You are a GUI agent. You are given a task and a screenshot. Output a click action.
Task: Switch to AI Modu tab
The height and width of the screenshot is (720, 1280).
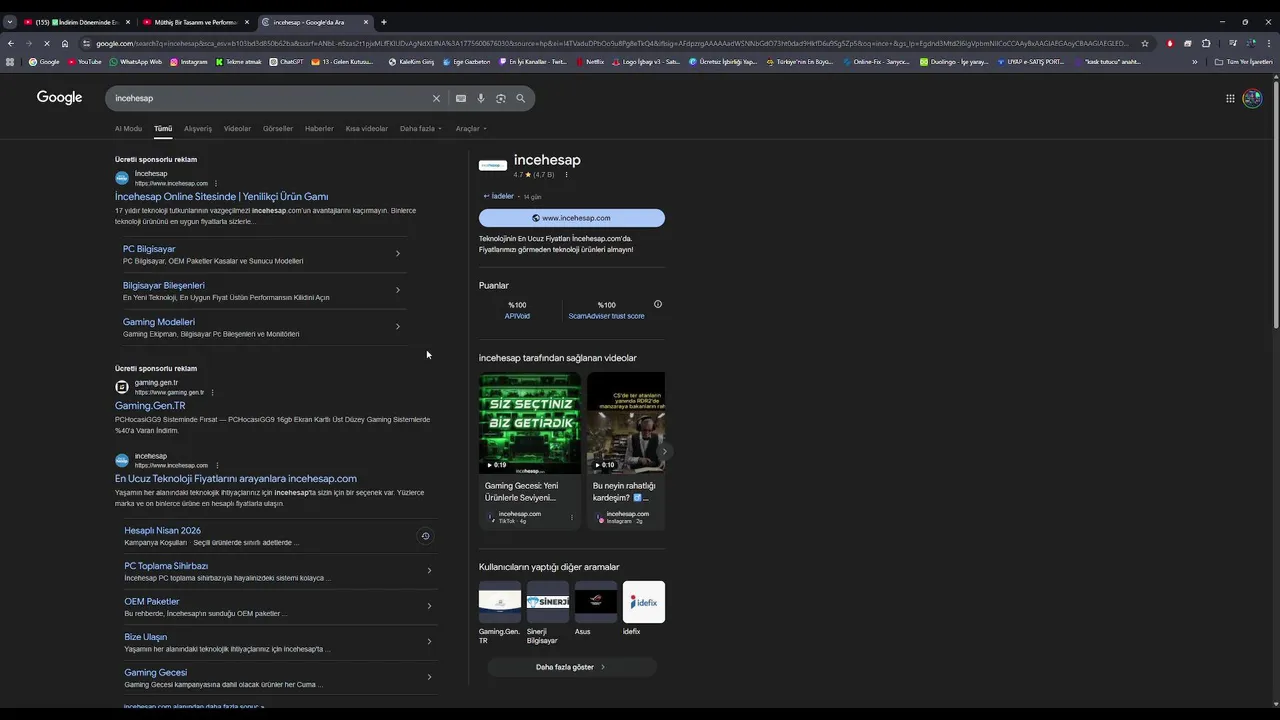[128, 128]
